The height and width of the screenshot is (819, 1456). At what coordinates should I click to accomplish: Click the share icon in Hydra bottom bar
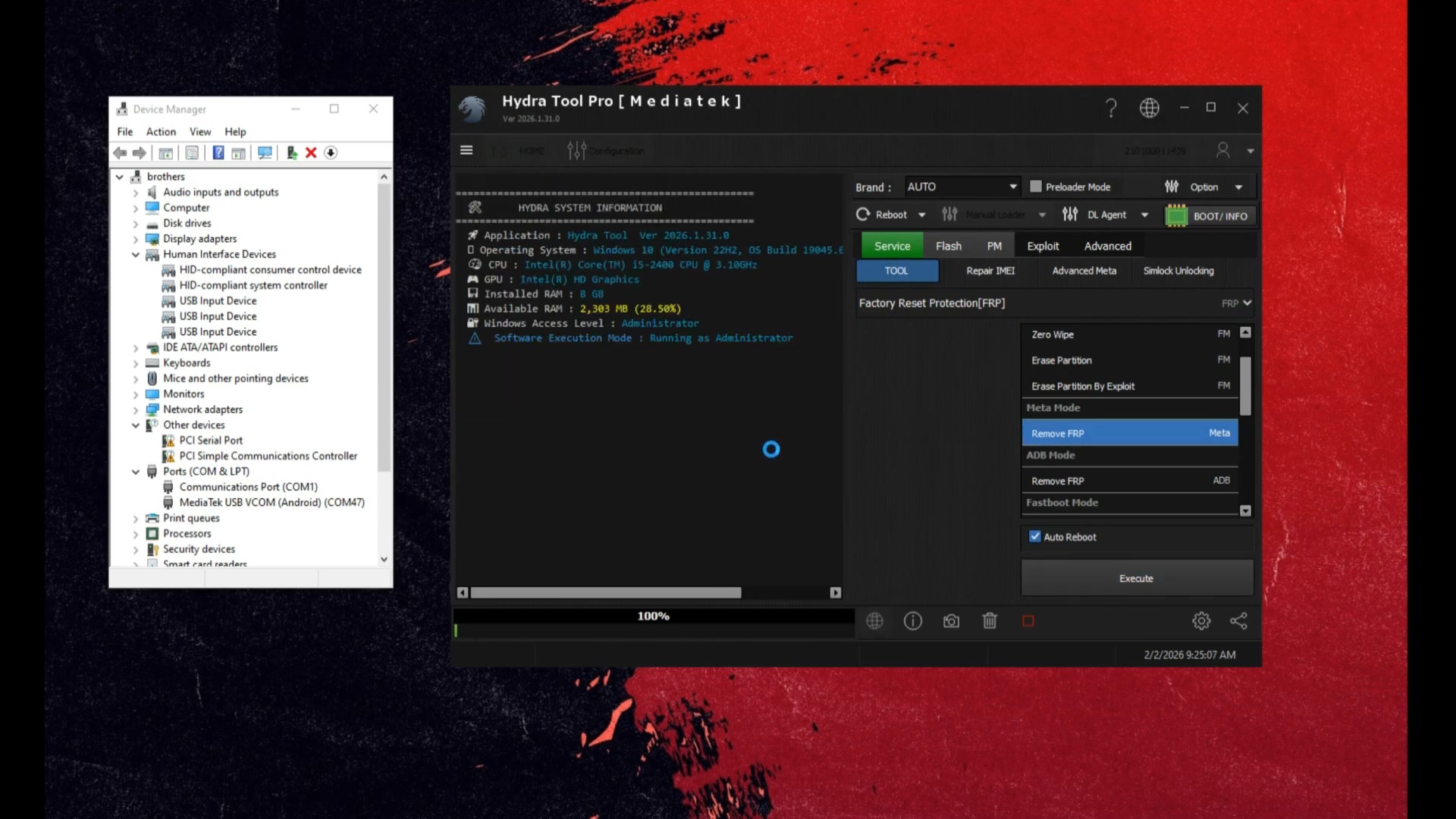click(1238, 621)
